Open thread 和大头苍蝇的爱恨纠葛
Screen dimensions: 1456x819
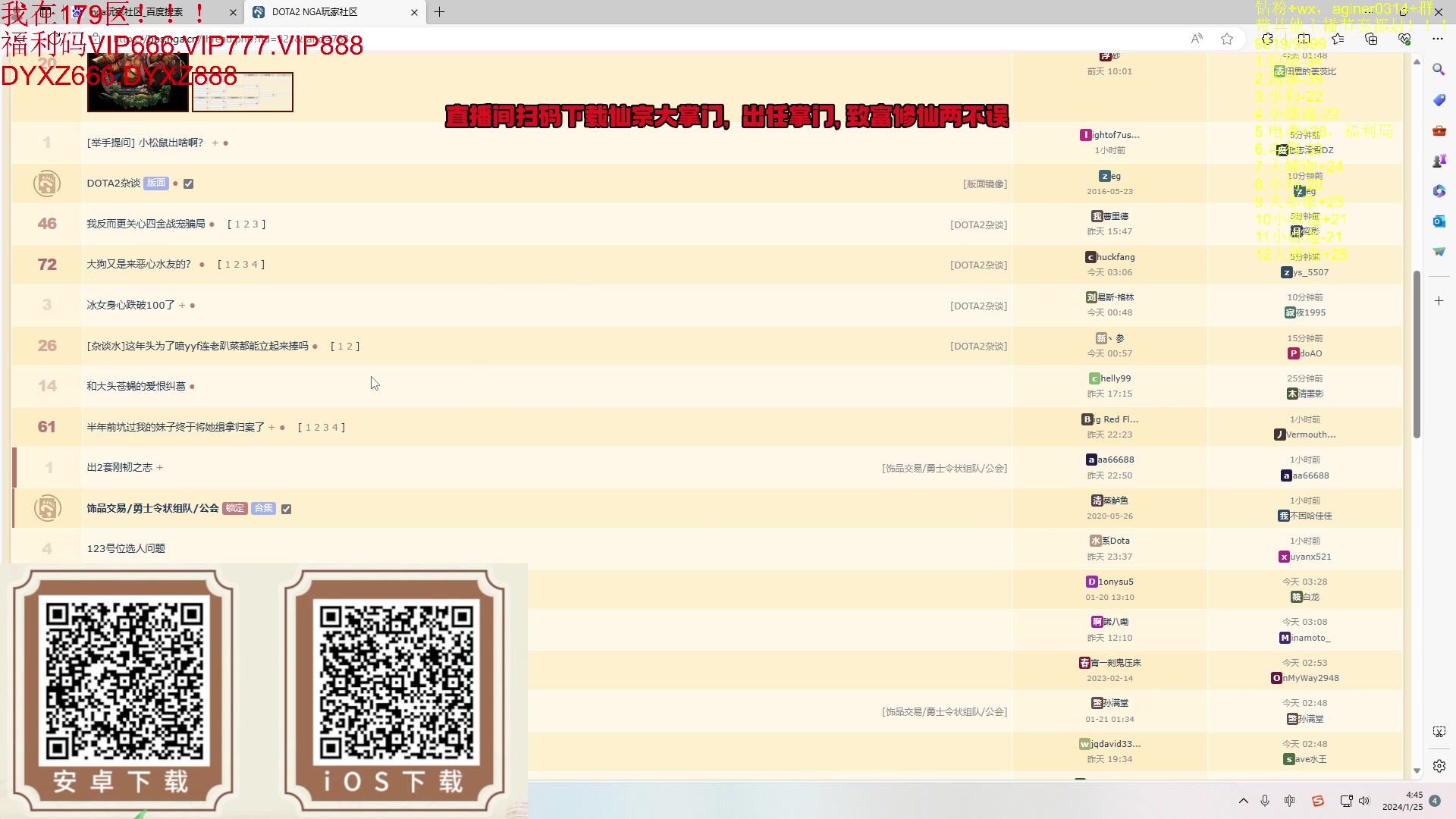point(136,386)
